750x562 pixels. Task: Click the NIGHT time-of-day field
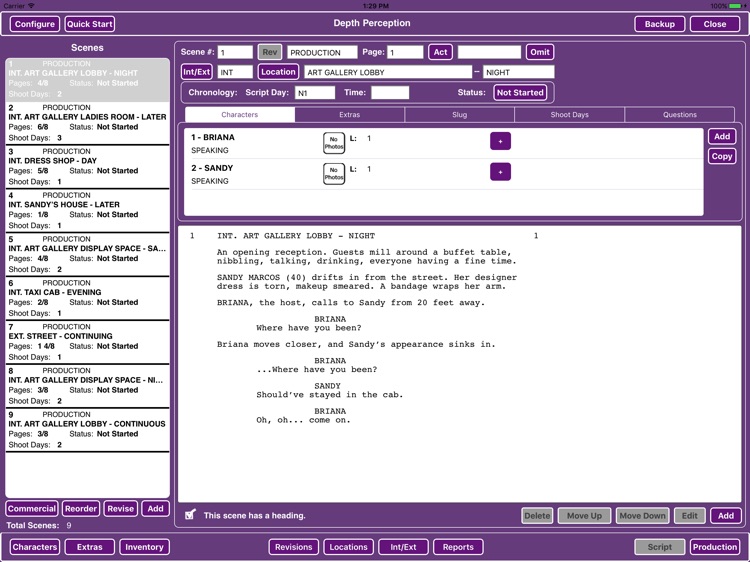pyautogui.click(x=518, y=72)
